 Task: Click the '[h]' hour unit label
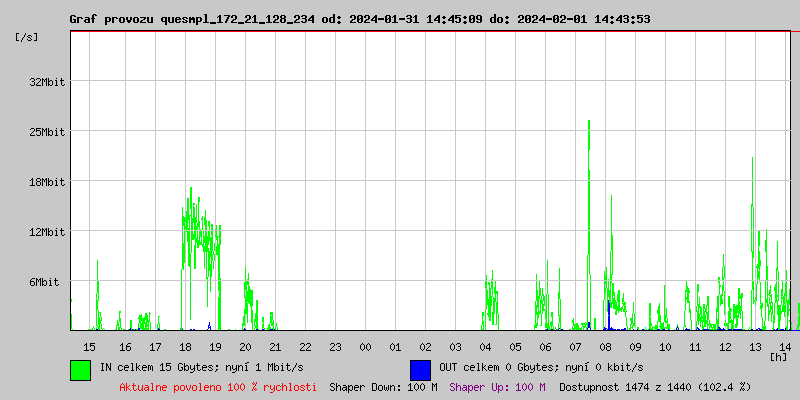coord(778,356)
